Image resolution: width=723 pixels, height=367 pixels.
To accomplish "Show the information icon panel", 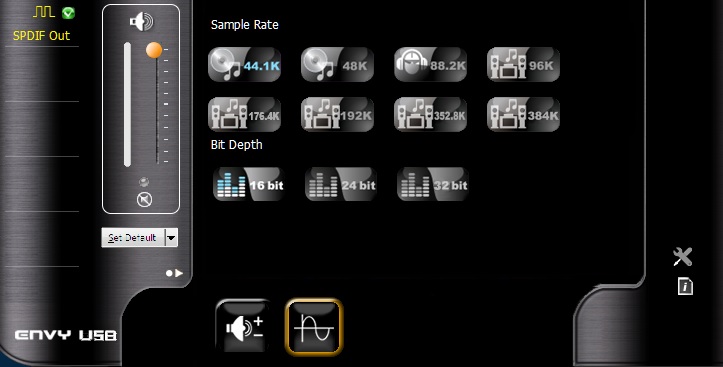I will click(685, 287).
